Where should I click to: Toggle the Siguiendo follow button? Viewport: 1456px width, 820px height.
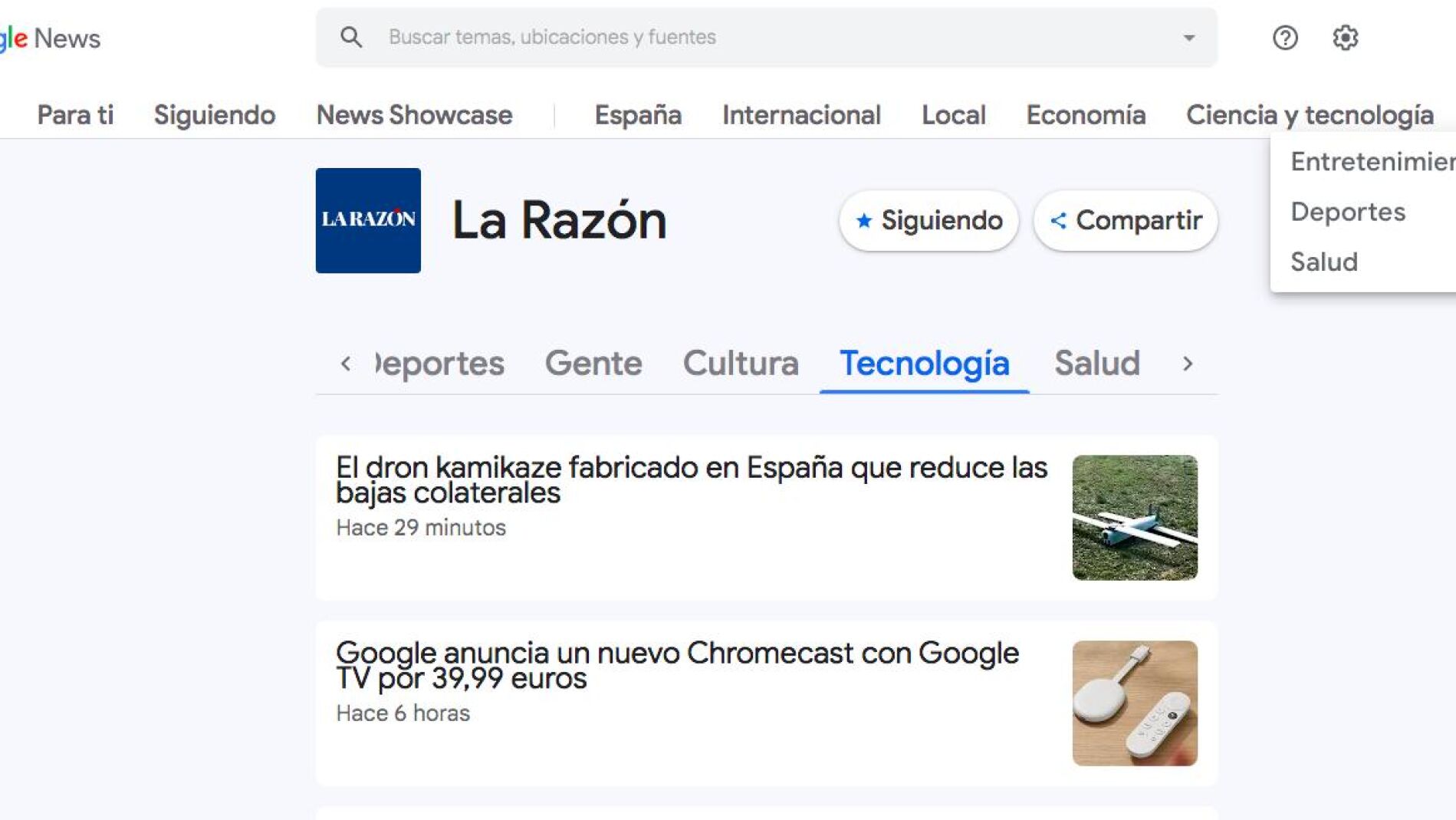[x=928, y=221]
